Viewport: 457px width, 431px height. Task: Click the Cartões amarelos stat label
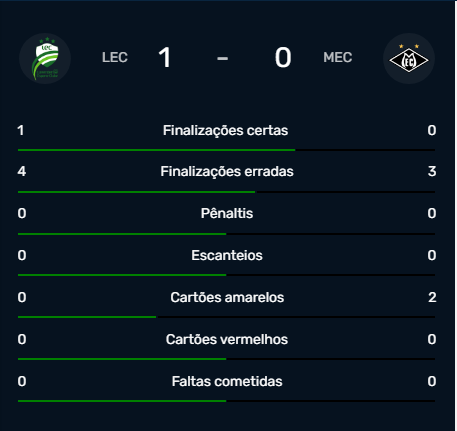[x=227, y=297]
